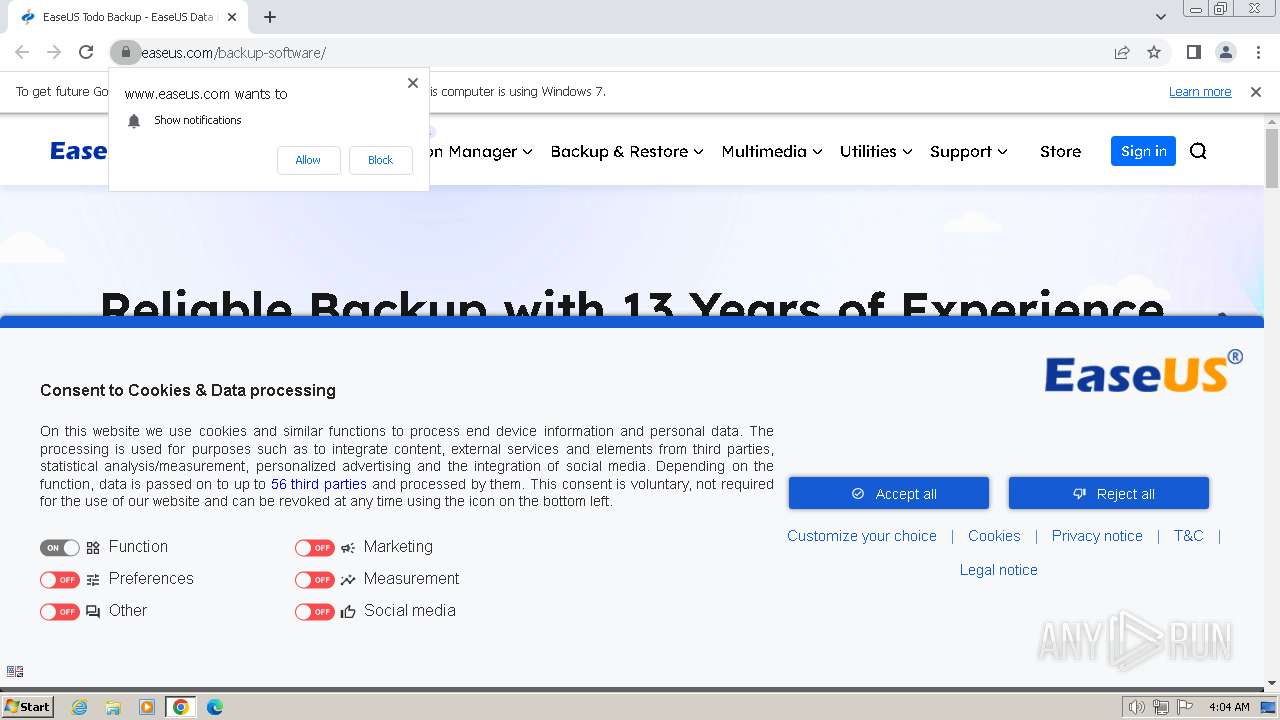Click the Chrome taskbar icon
This screenshot has height=720, width=1280.
[181, 707]
